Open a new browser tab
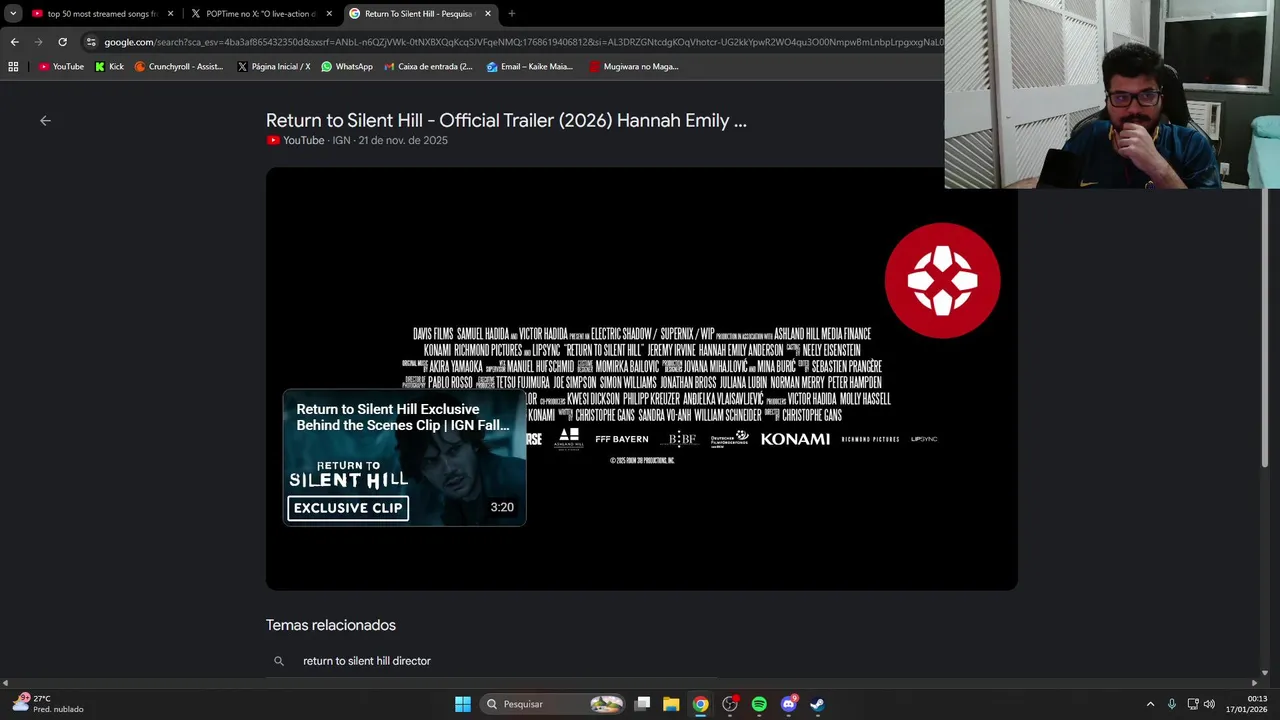The width and height of the screenshot is (1280, 720). click(511, 14)
